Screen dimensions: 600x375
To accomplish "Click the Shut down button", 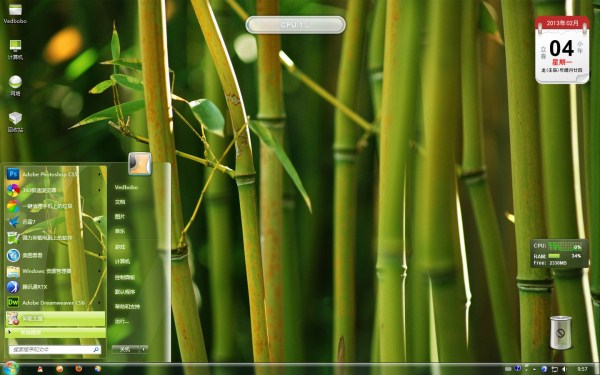I will 126,349.
